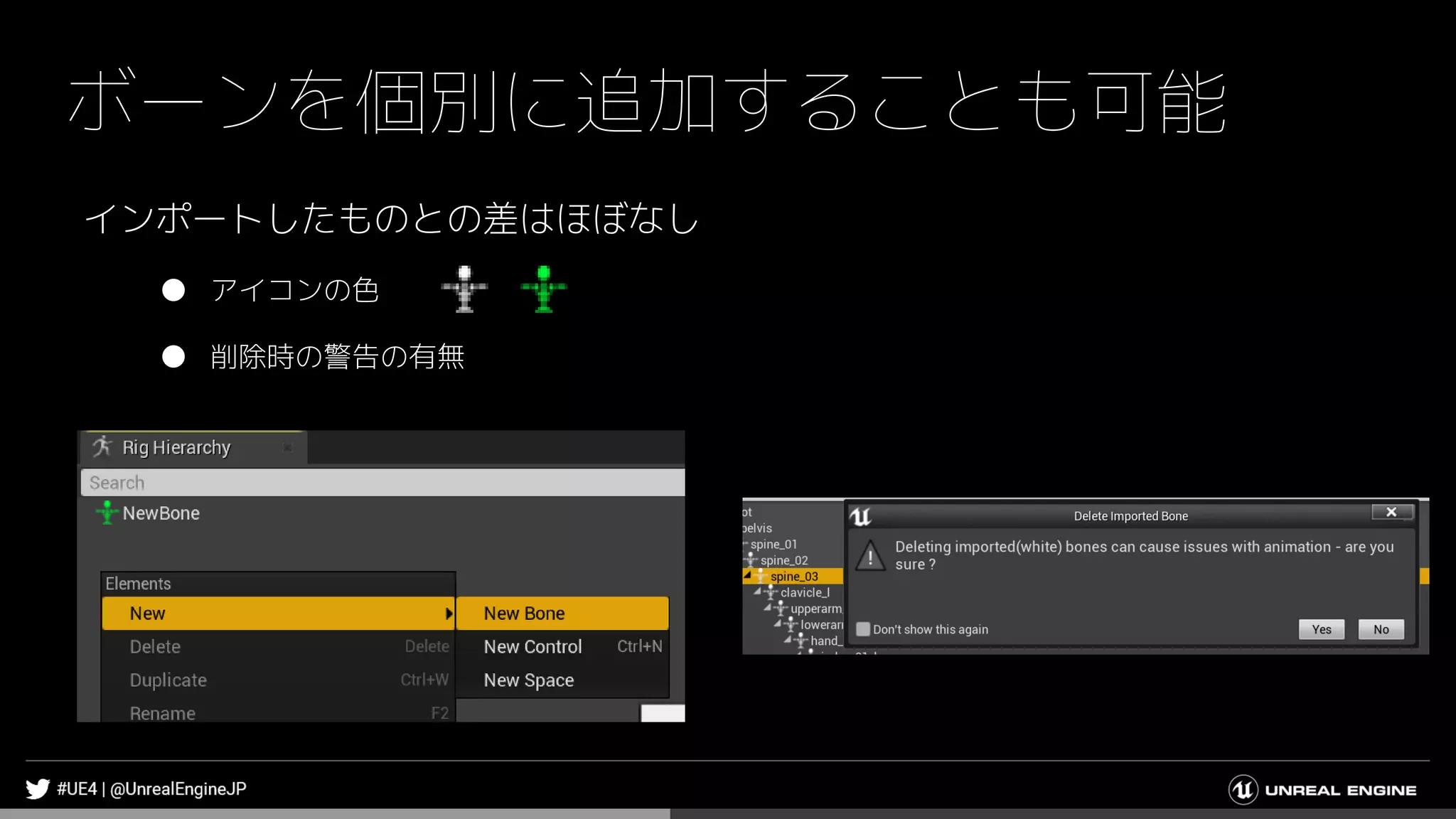The height and width of the screenshot is (819, 1456).
Task: Click the green added bone icon sample
Action: (544, 289)
